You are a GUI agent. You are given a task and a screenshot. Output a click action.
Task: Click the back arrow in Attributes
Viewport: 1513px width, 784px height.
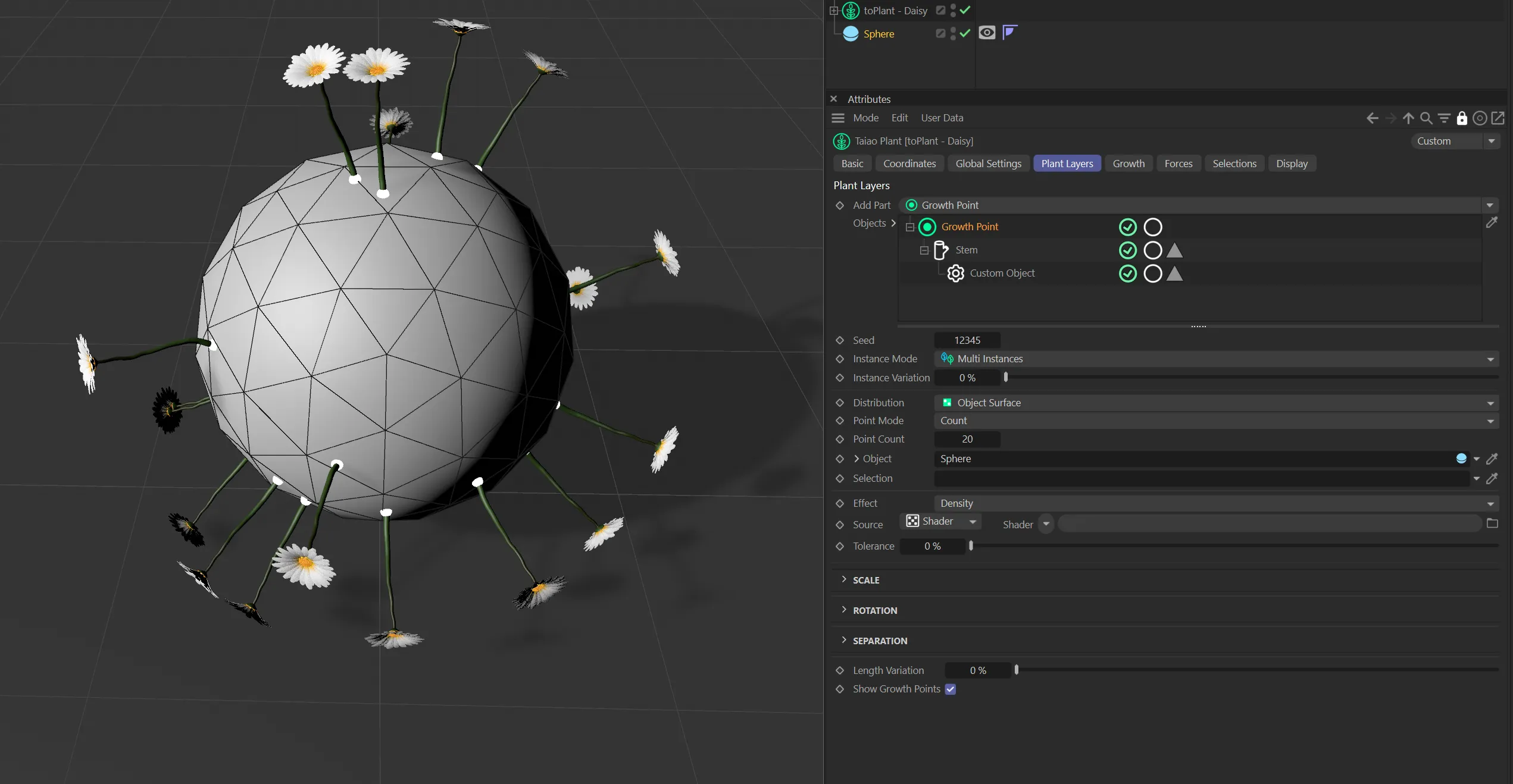tap(1372, 118)
